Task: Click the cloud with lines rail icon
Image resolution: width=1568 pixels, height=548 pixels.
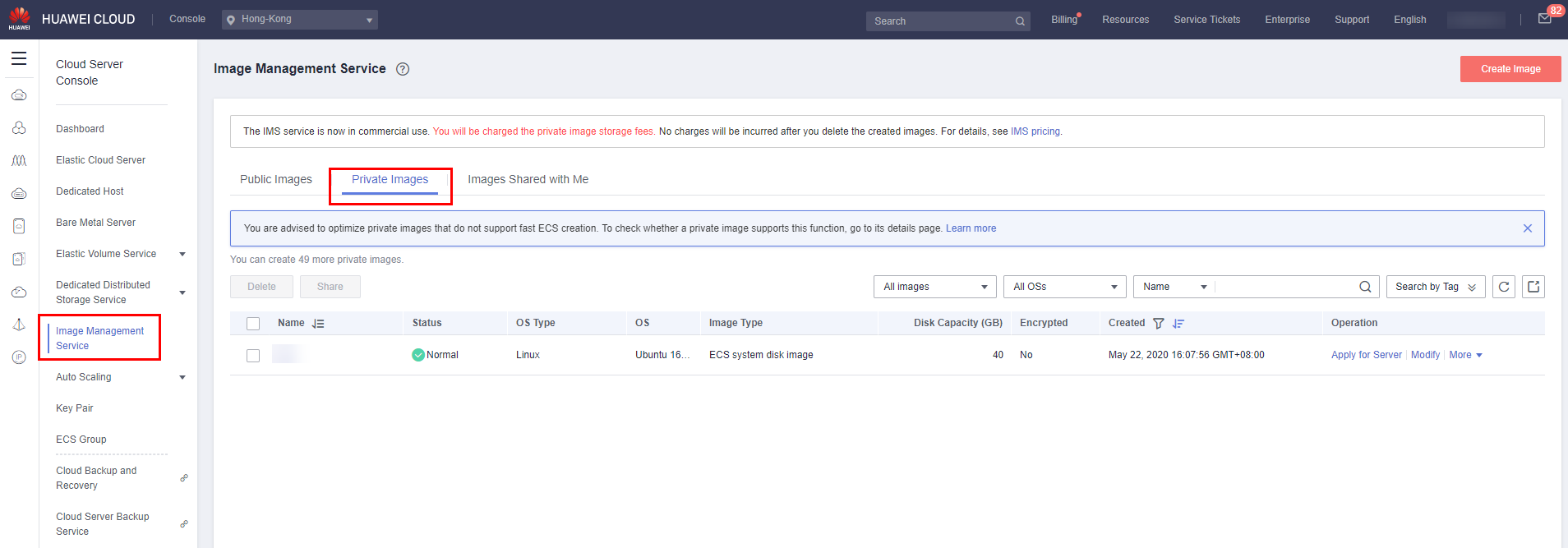Action: click(19, 193)
